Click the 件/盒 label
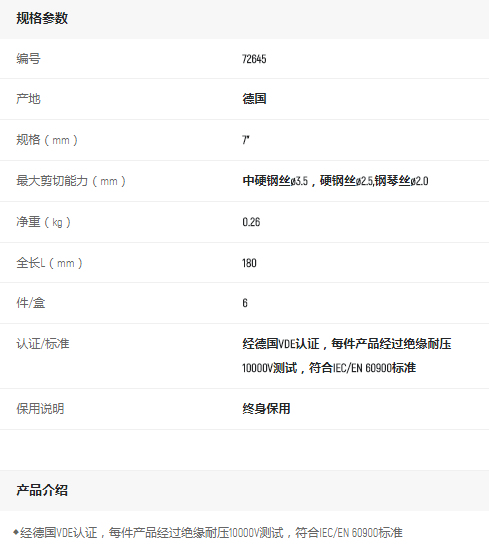 tap(31, 303)
